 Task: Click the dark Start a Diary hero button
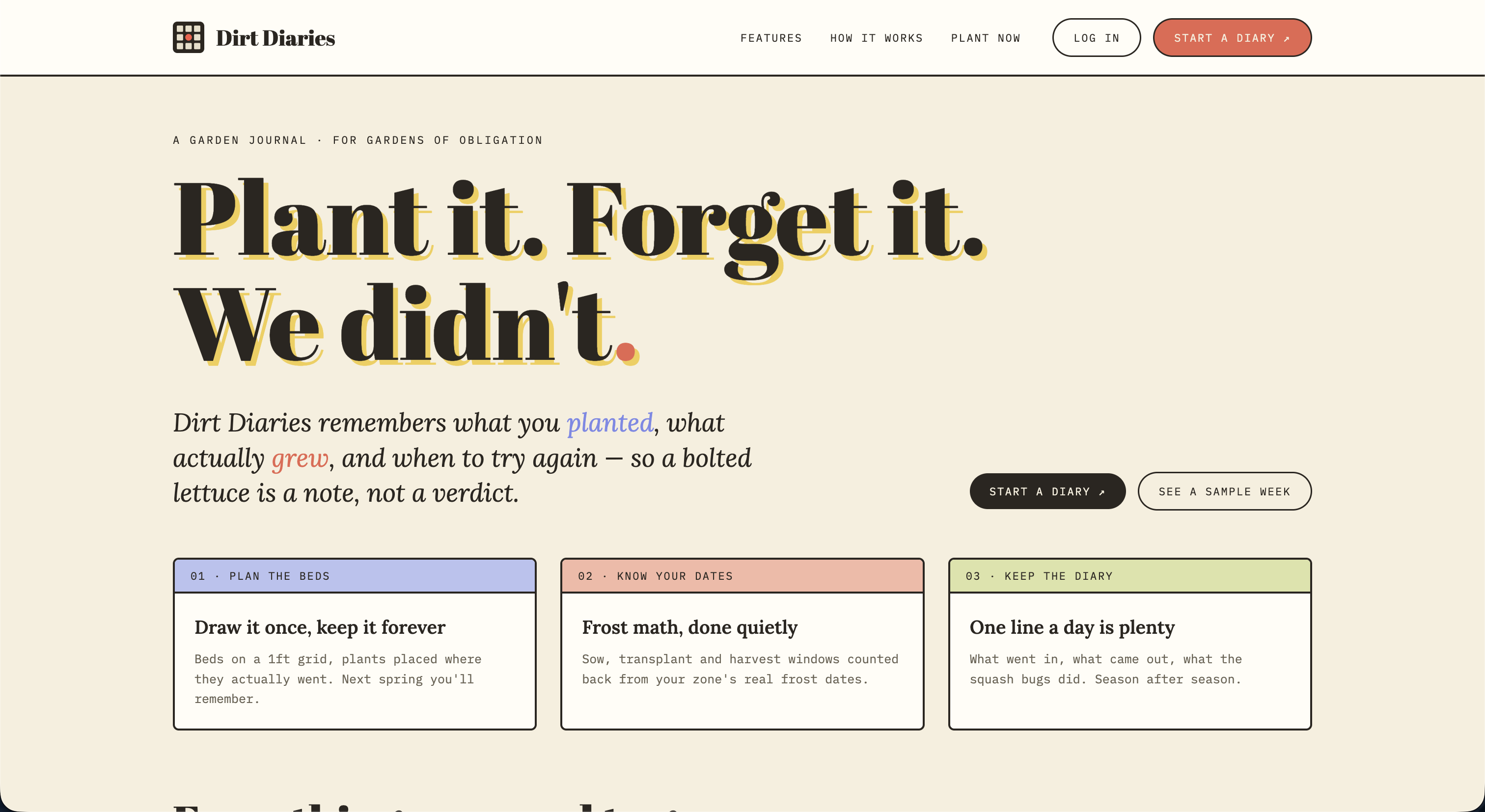pos(1047,491)
